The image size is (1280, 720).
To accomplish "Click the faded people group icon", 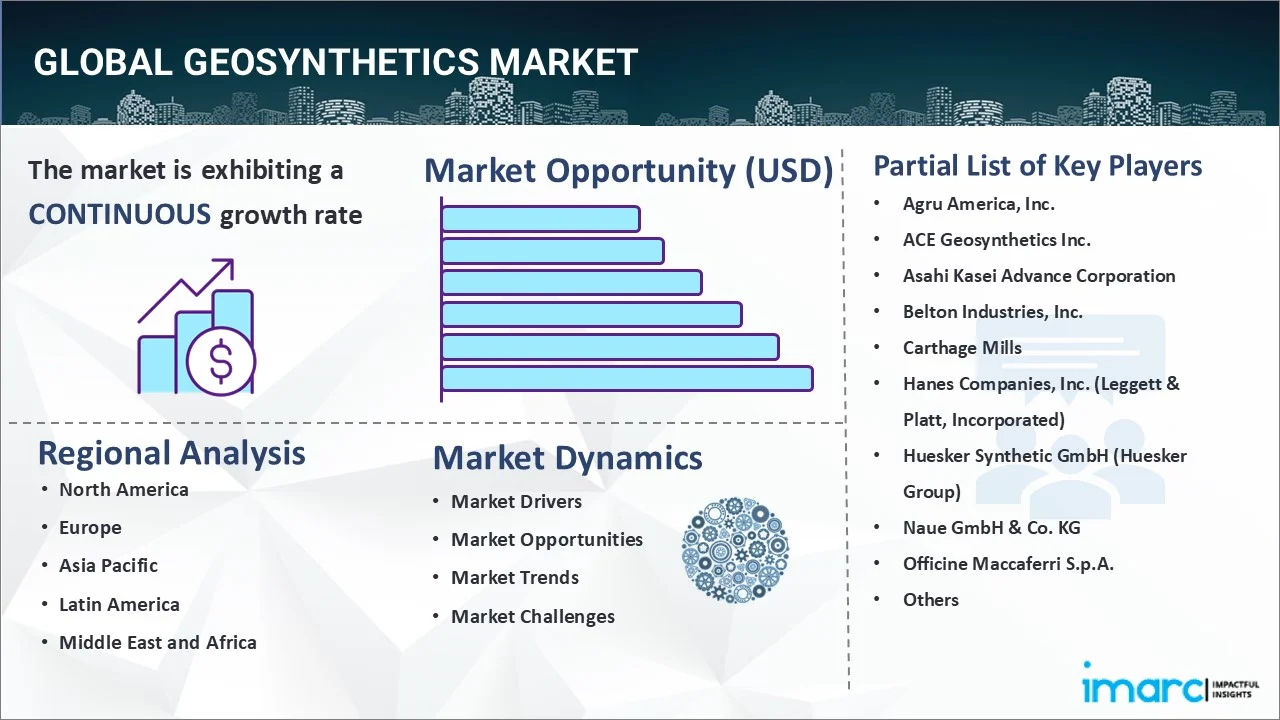I will (1068, 420).
